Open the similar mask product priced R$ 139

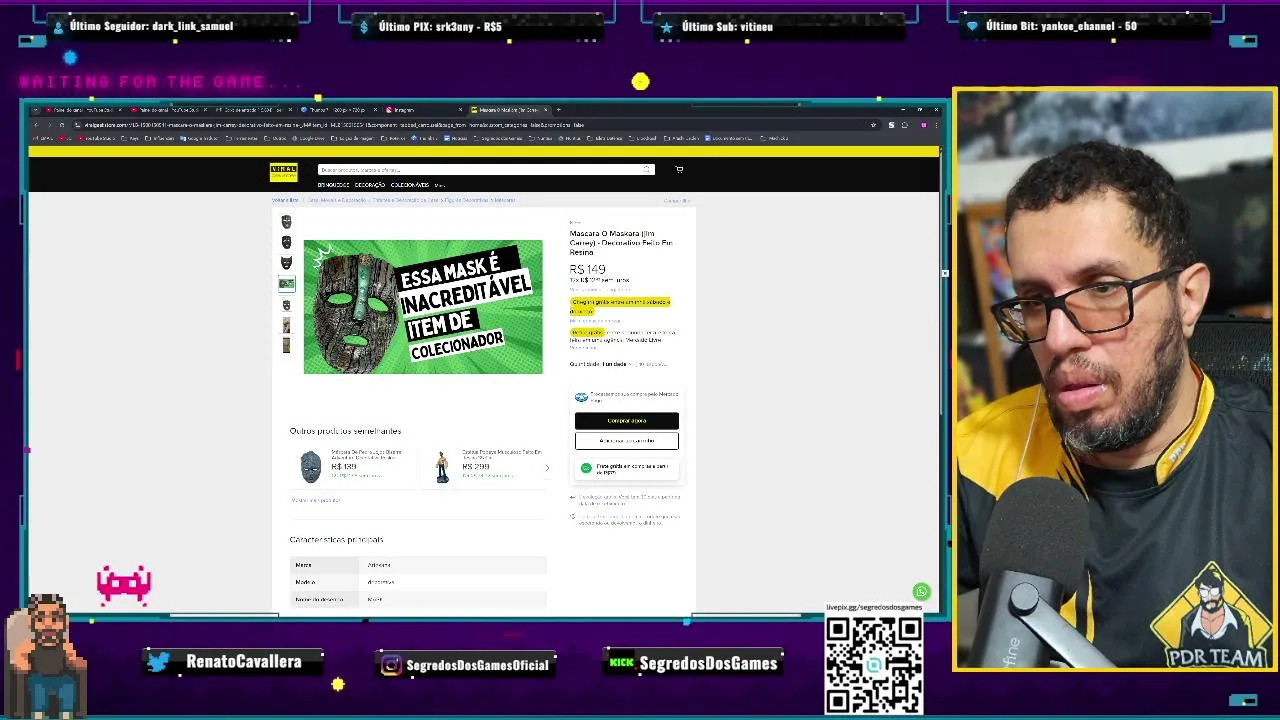[354, 466]
